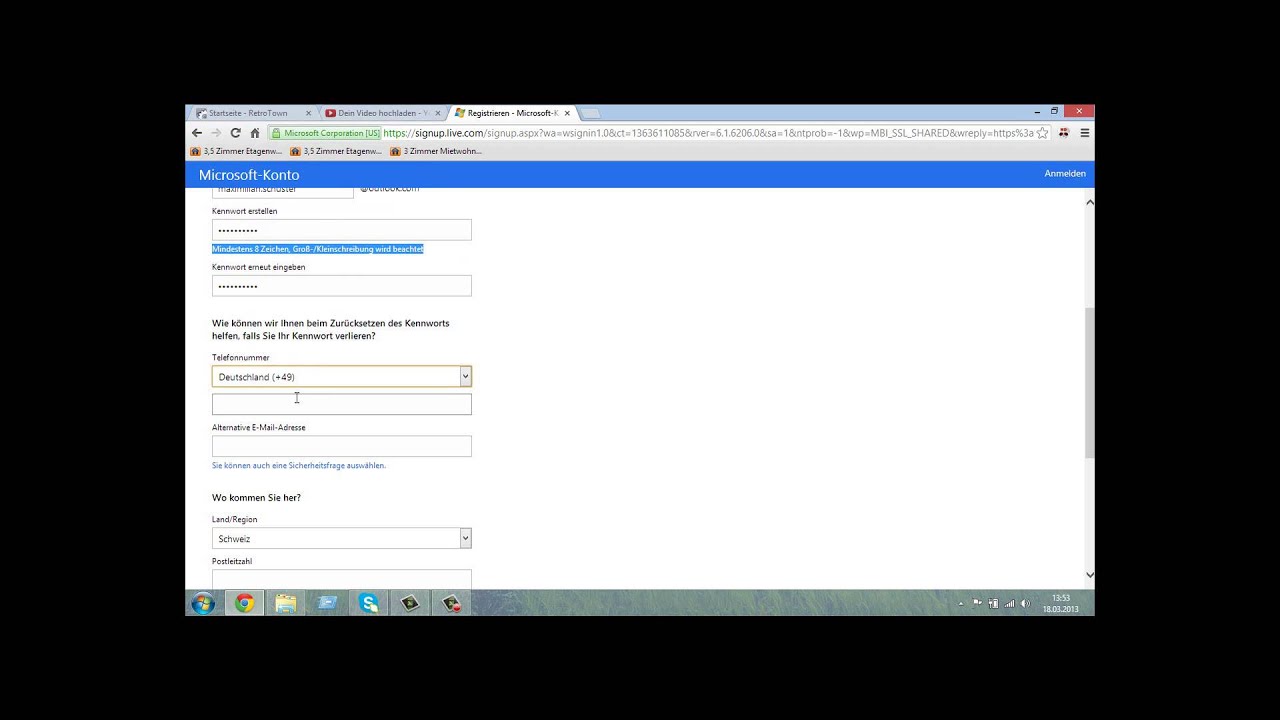Open the Land/Region dropdown showing Schweiz
Screen dimensions: 1280x720
[x=342, y=538]
